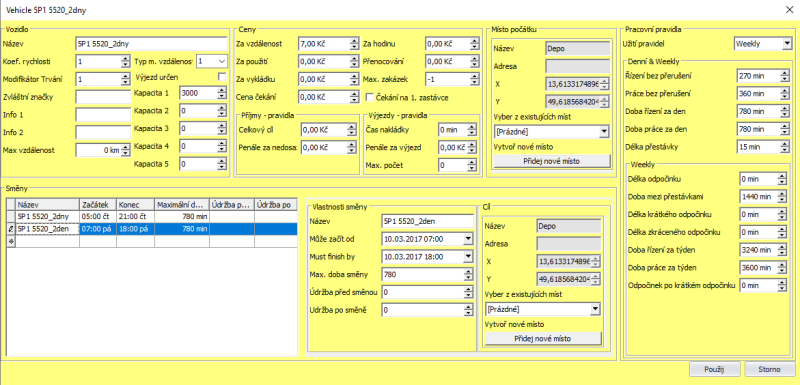
Task: Expand Vyber z existujících míst dropdown in Cíl
Action: point(595,309)
